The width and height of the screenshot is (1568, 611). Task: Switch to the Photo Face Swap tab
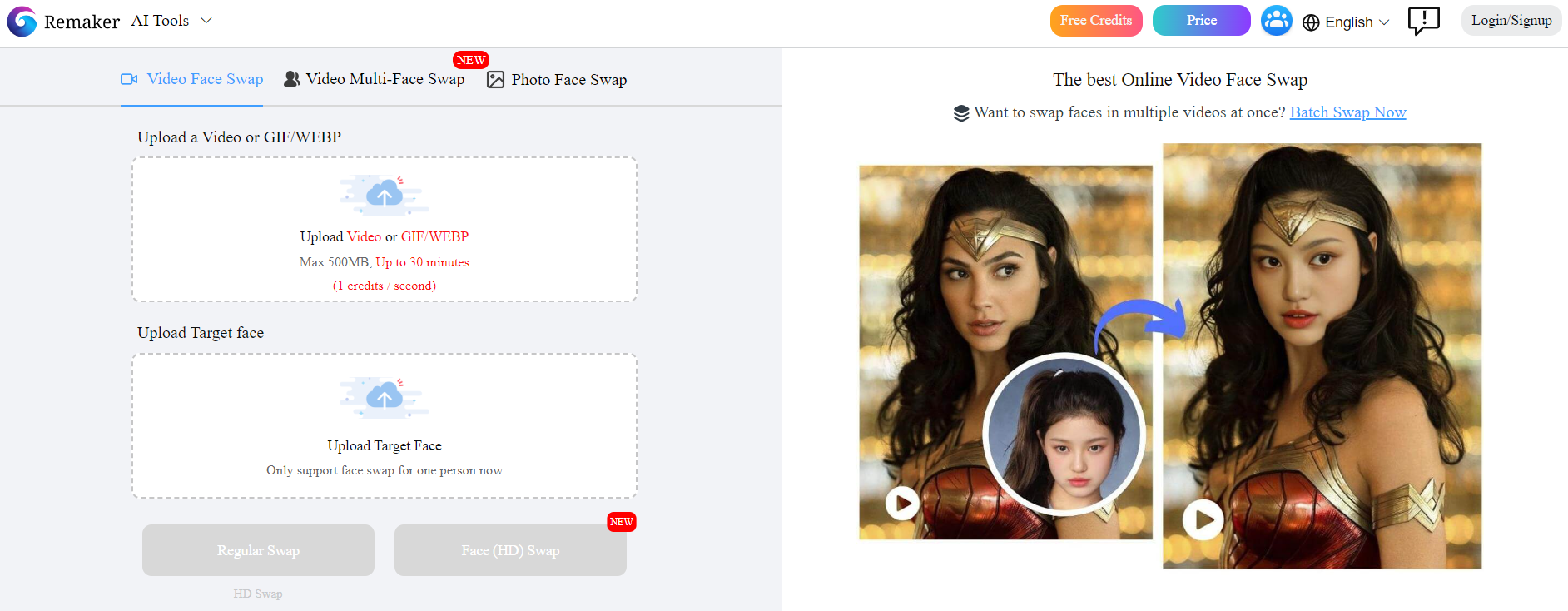[557, 80]
